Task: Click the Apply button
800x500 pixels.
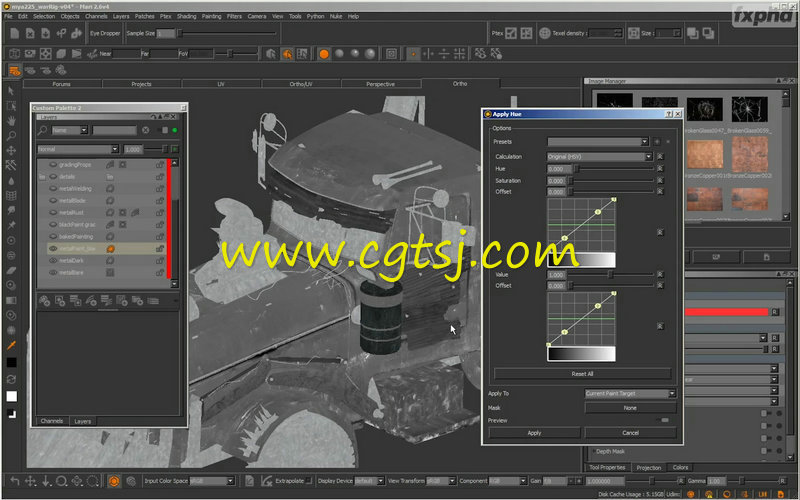Action: point(534,433)
